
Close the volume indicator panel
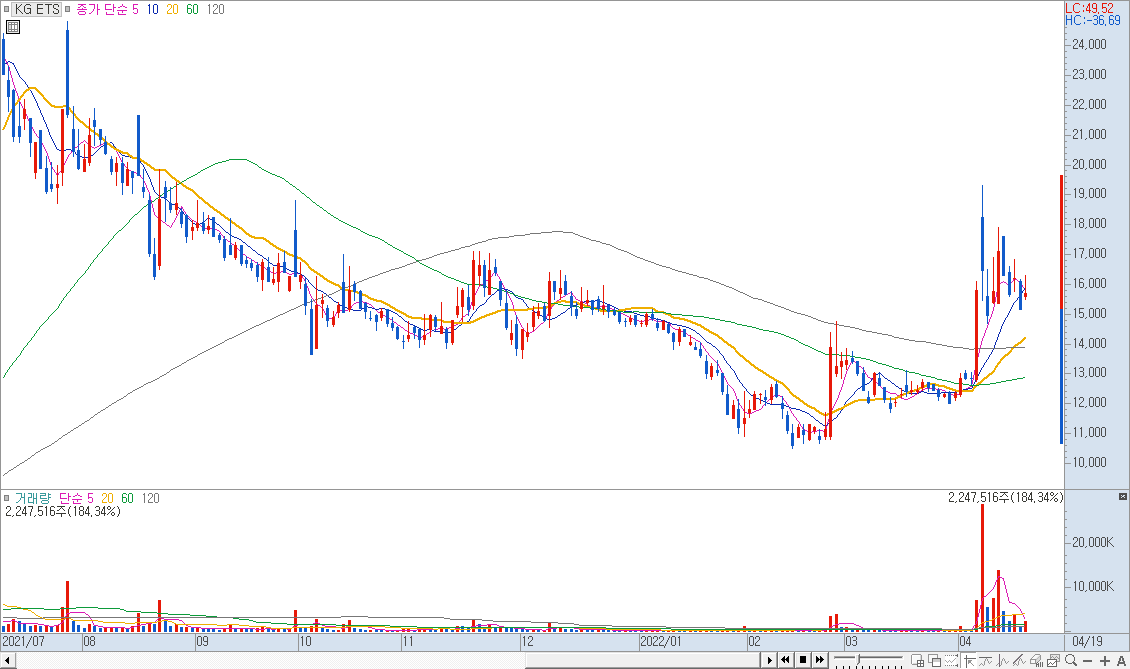1123,497
